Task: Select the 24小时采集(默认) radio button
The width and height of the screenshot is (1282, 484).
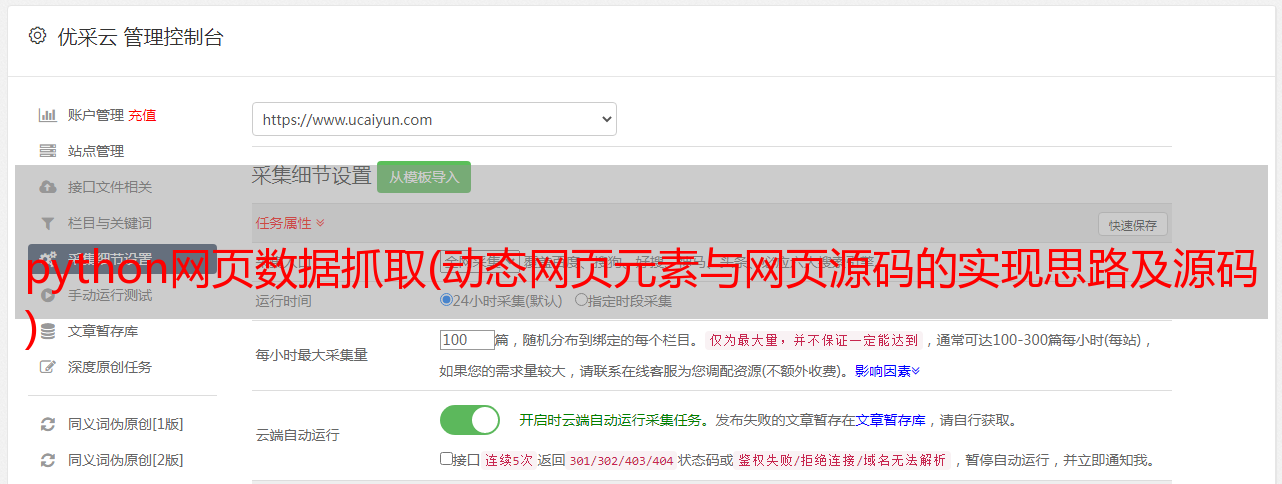Action: point(446,300)
